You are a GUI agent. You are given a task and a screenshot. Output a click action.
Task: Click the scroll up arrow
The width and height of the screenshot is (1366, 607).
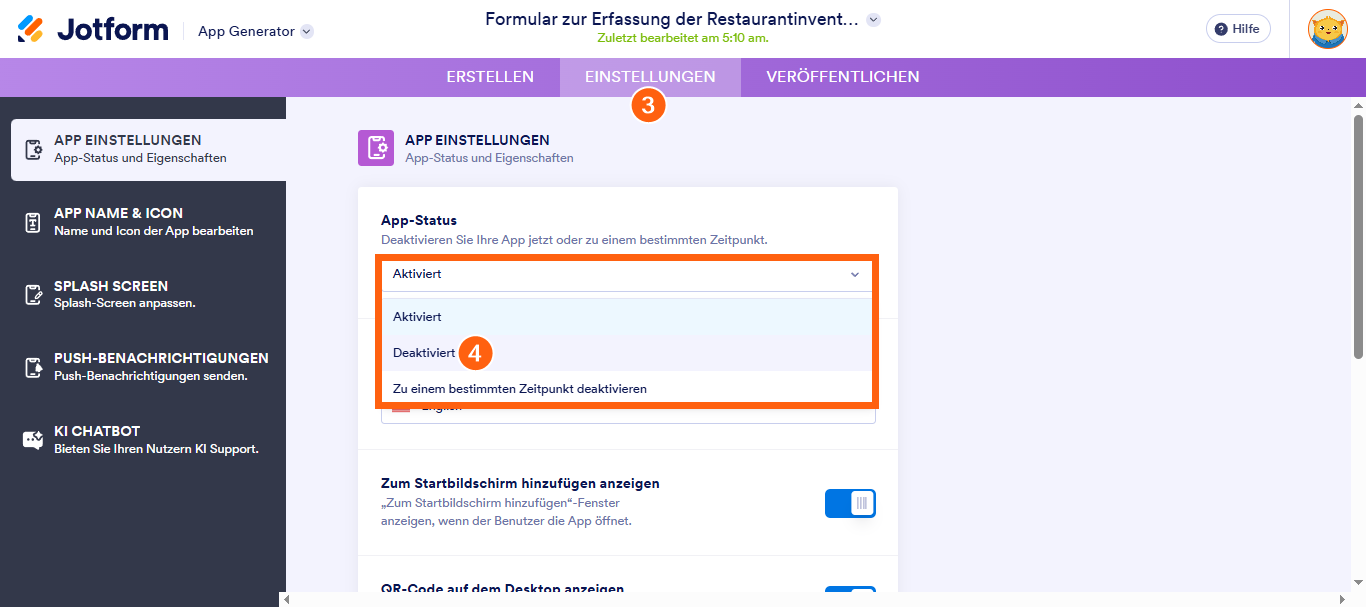tap(1358, 104)
